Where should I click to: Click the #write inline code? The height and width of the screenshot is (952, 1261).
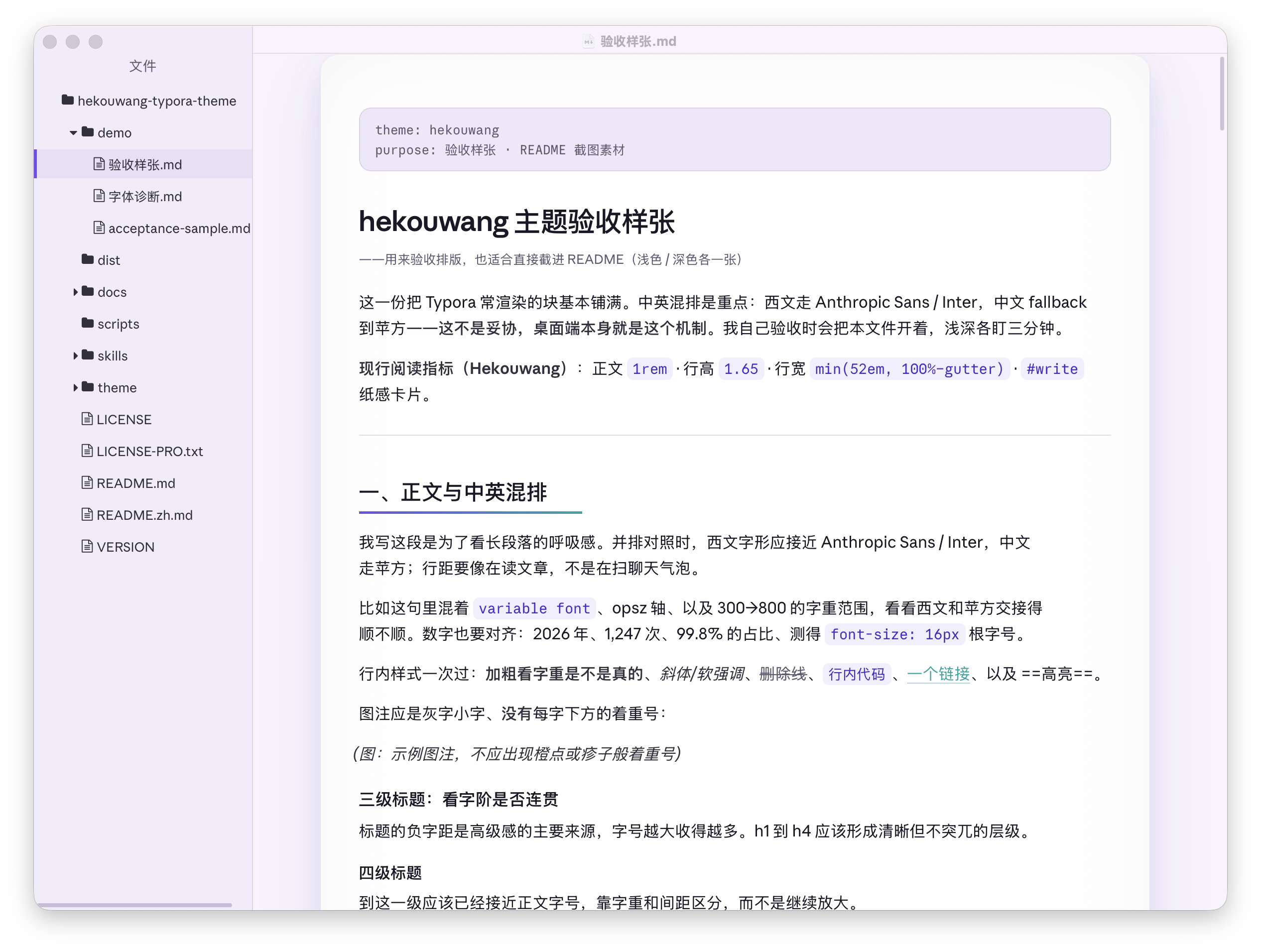pos(1052,369)
